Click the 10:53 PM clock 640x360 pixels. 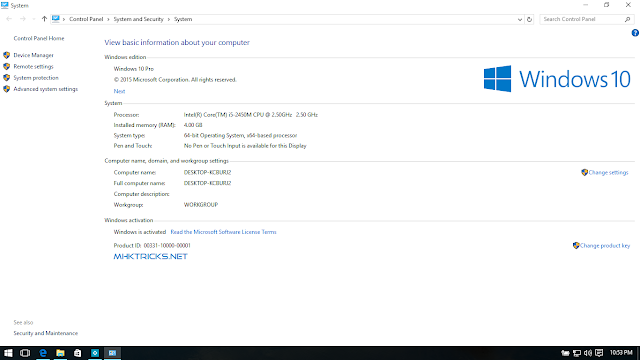[x=621, y=353]
